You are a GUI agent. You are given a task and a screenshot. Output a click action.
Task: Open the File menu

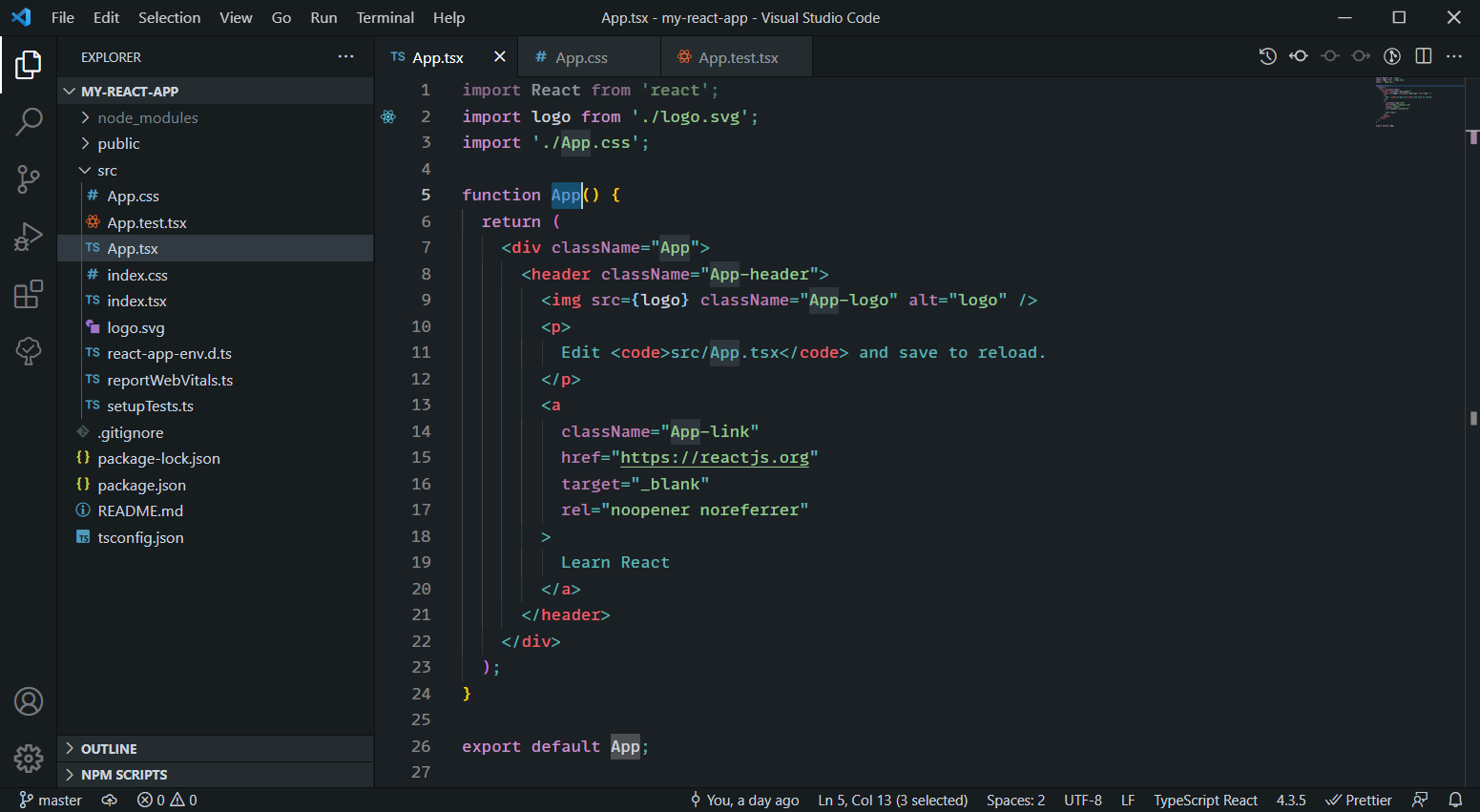63,17
